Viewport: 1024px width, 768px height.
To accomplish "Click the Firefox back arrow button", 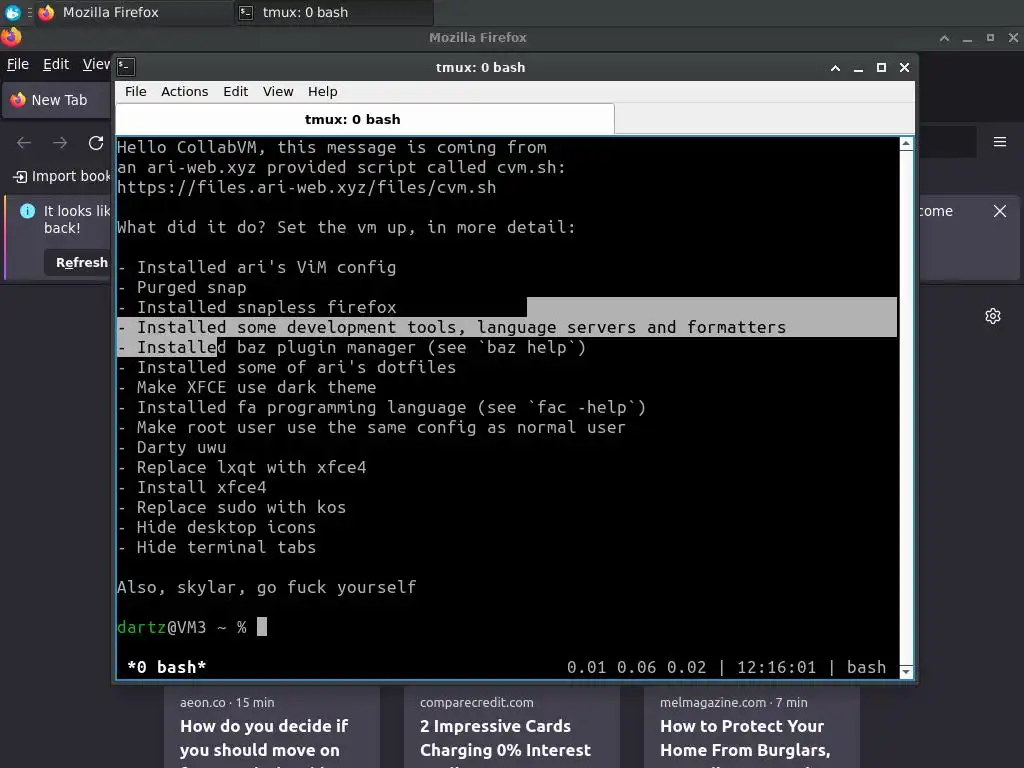I will 24,142.
